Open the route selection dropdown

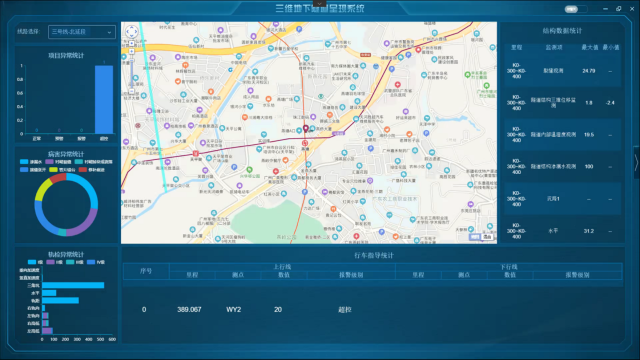click(82, 32)
